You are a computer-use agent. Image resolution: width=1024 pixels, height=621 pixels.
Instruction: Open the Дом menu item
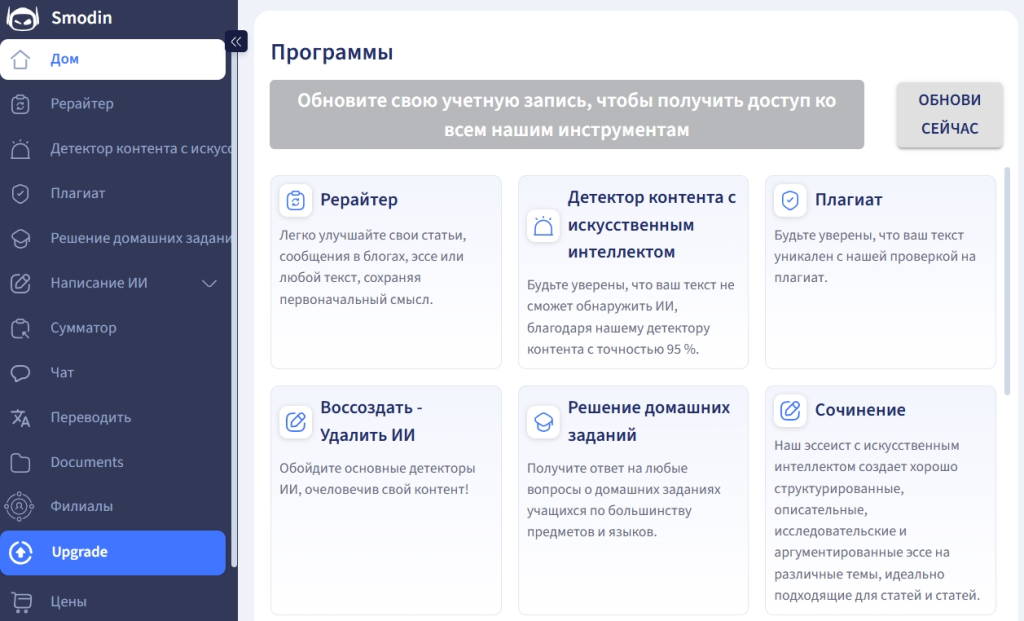point(113,59)
